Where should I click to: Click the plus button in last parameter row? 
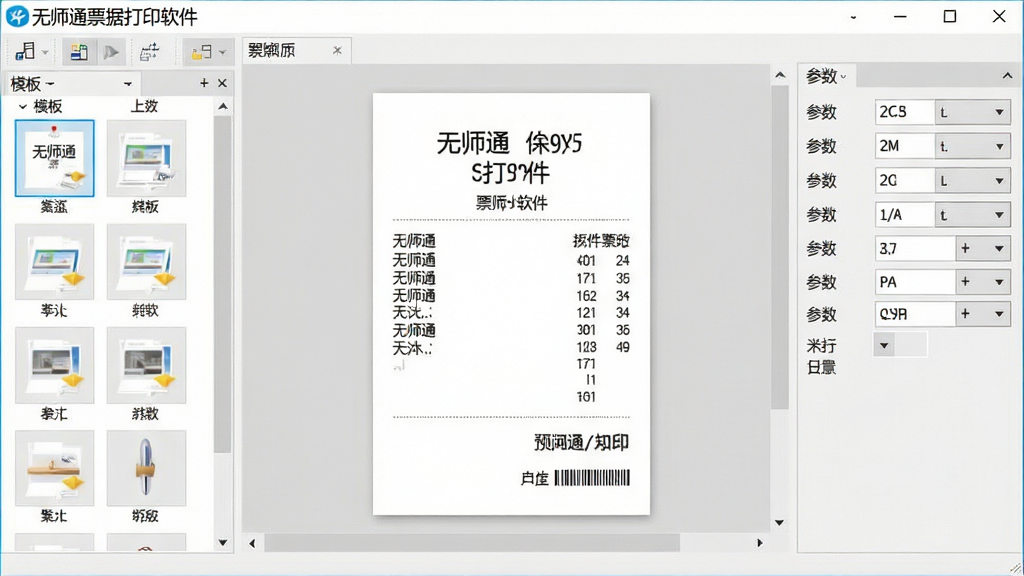pos(965,313)
